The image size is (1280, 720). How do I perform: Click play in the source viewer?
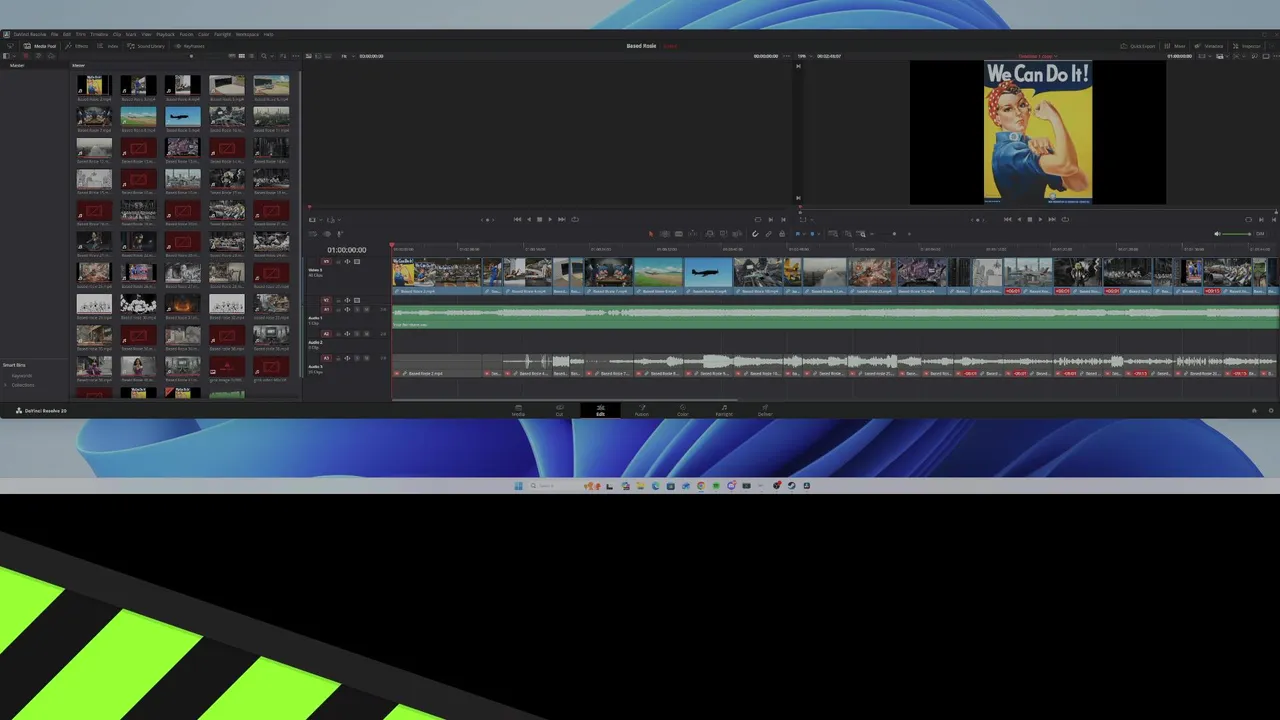(550, 219)
